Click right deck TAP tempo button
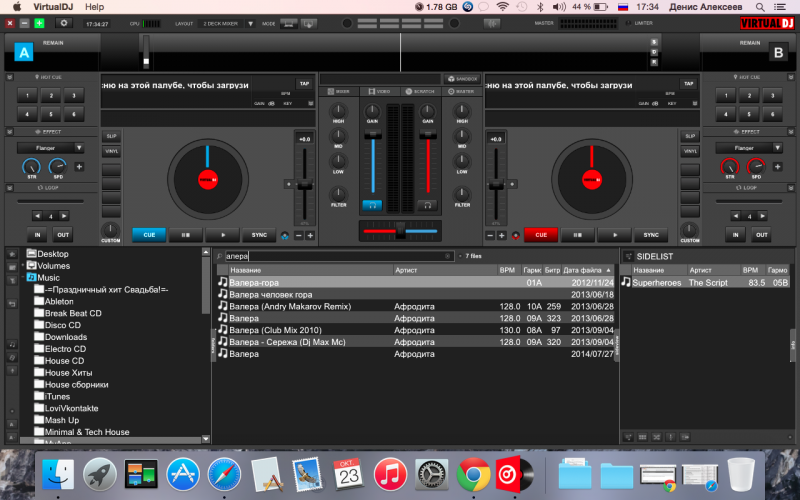800x500 pixels. [x=689, y=84]
